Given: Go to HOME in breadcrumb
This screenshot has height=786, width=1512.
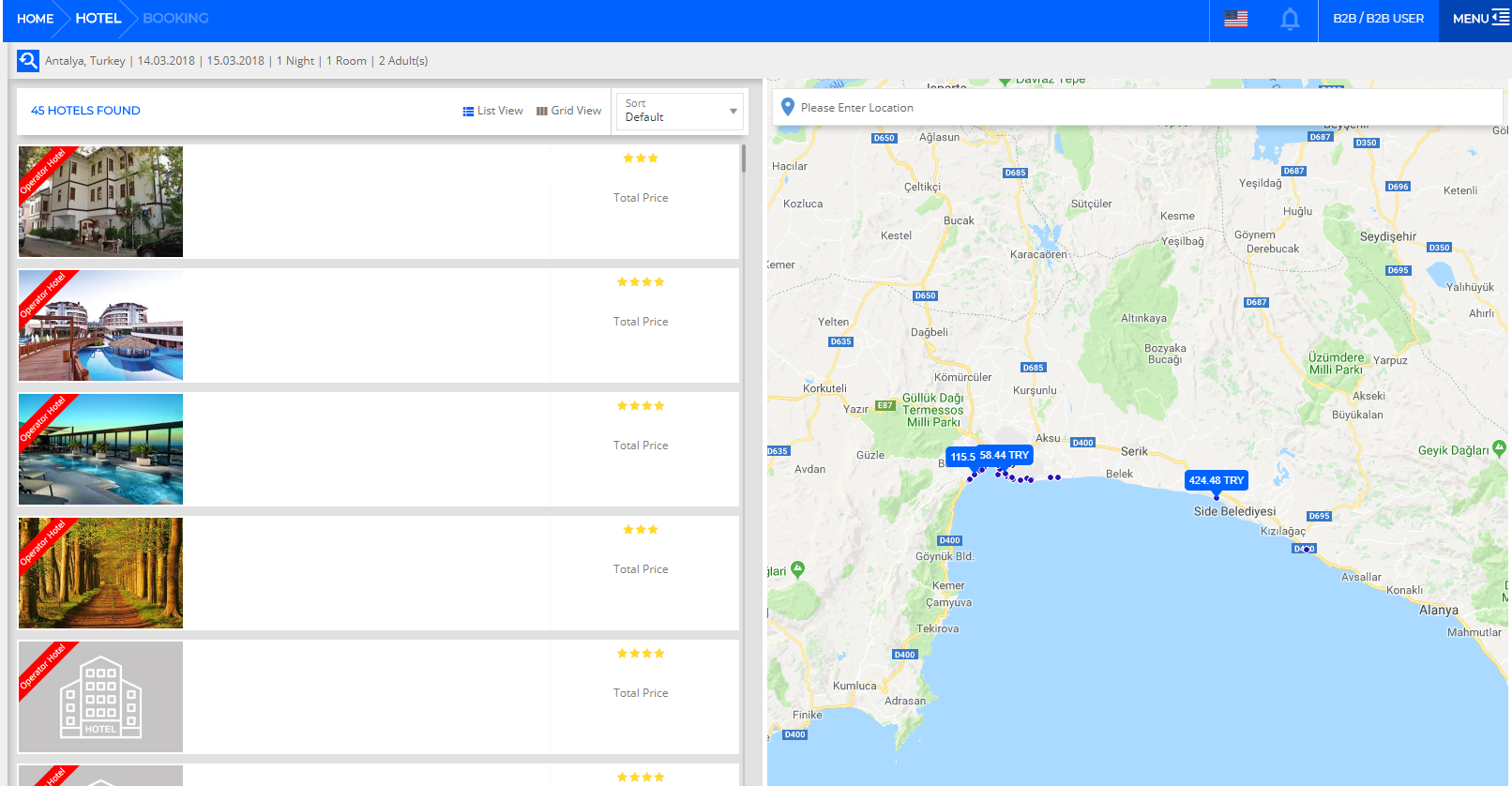Looking at the screenshot, I should coord(36,19).
